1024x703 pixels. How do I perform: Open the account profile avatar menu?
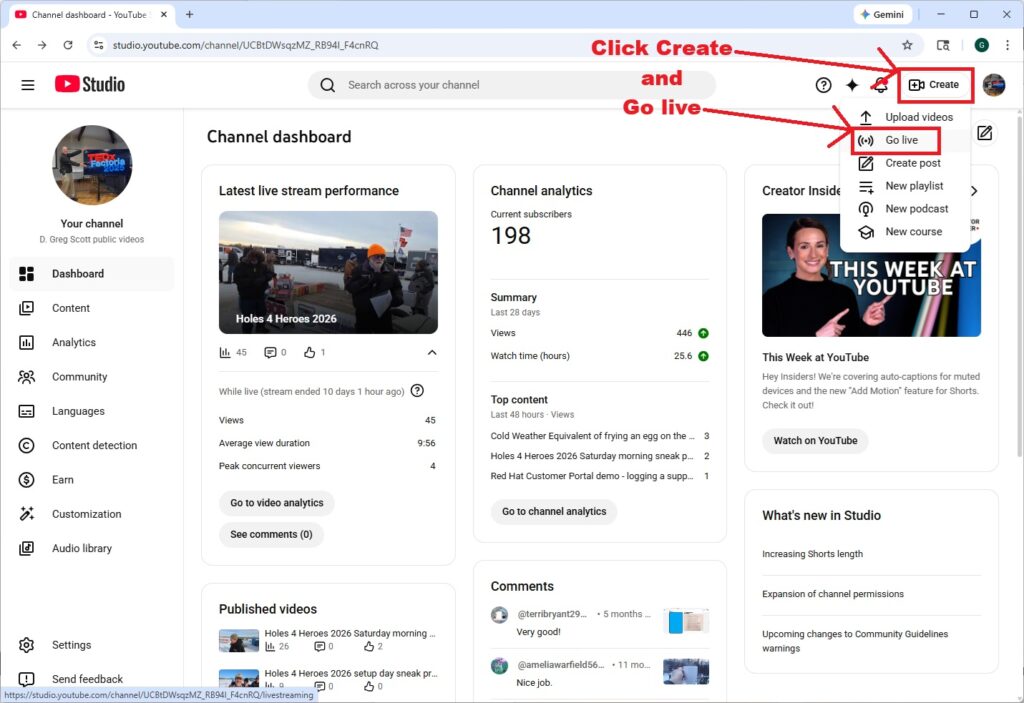(x=994, y=85)
